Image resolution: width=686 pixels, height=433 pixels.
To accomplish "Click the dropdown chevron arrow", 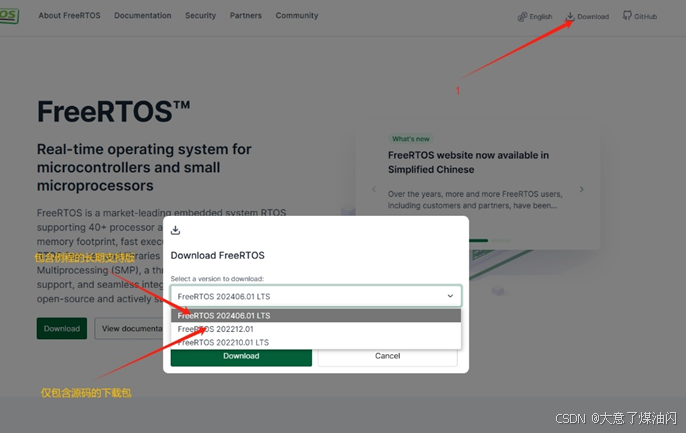I will coord(450,296).
